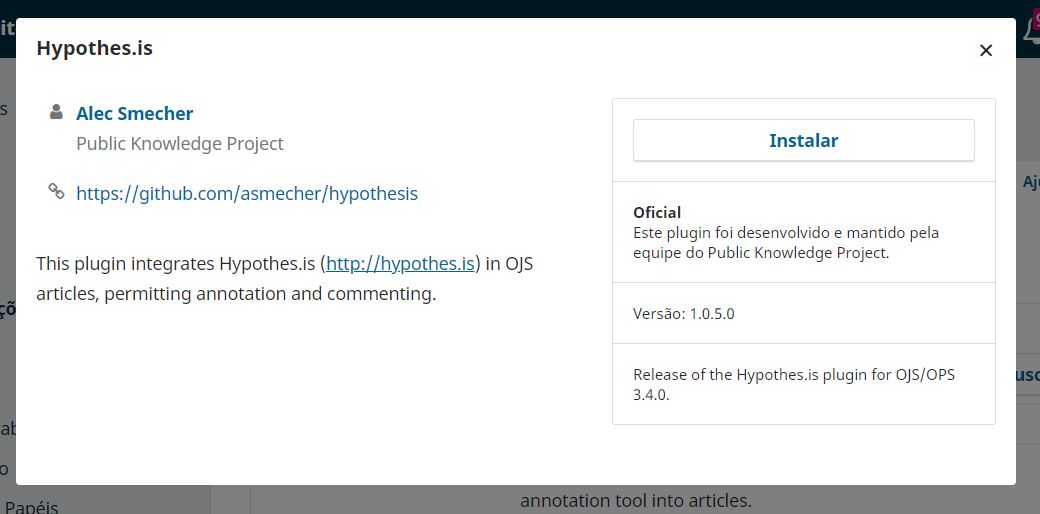Screen dimensions: 1040x514
Task: Select 'Public Knowledge Project' affiliation text
Action: pyautogui.click(x=180, y=144)
